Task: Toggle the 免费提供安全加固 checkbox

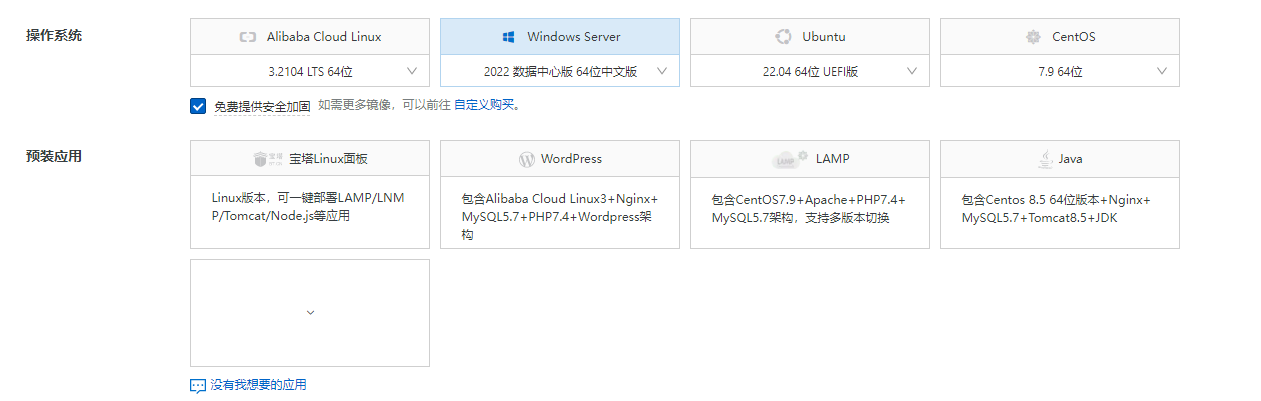Action: coord(198,105)
